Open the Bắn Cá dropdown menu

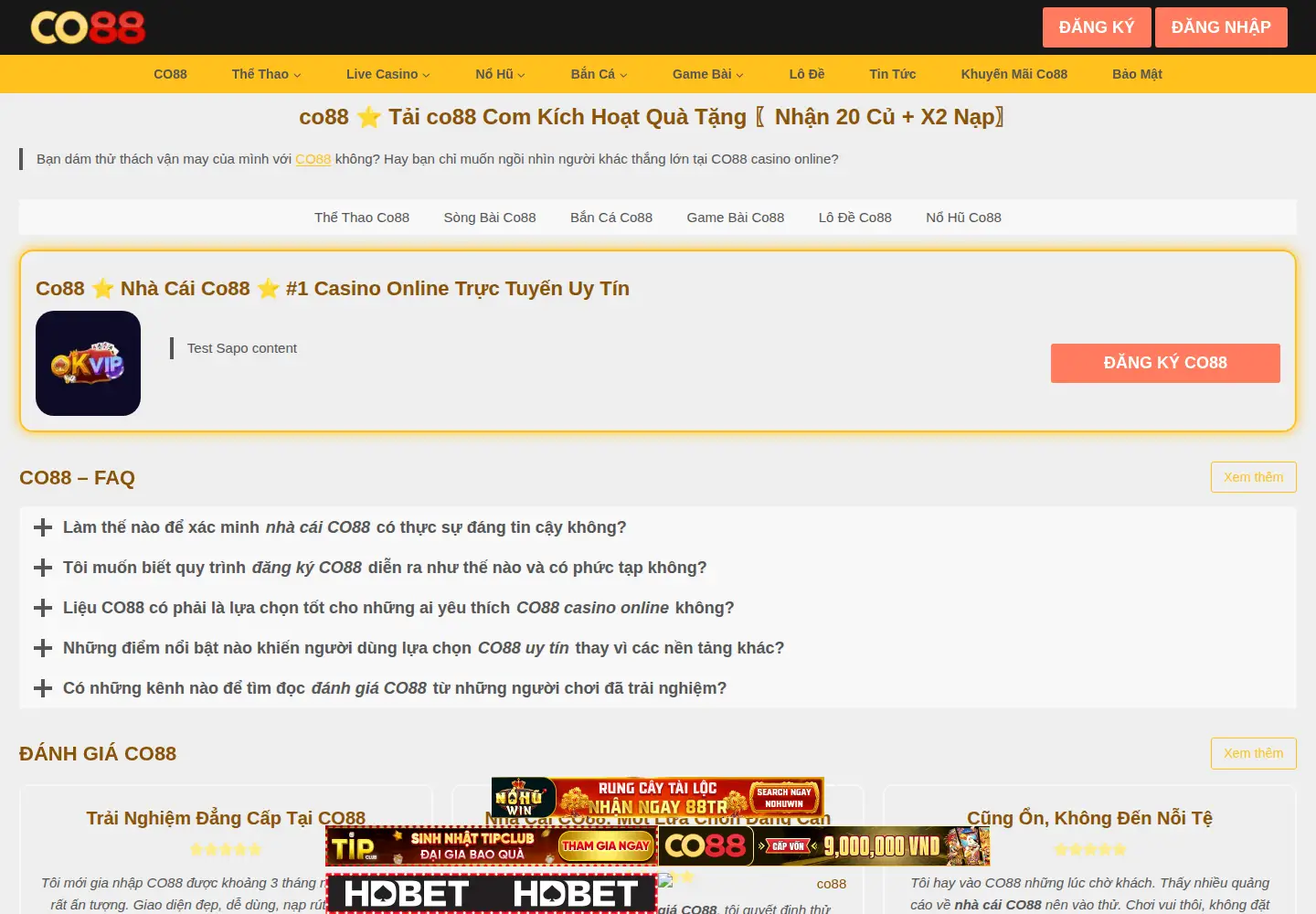tap(599, 74)
